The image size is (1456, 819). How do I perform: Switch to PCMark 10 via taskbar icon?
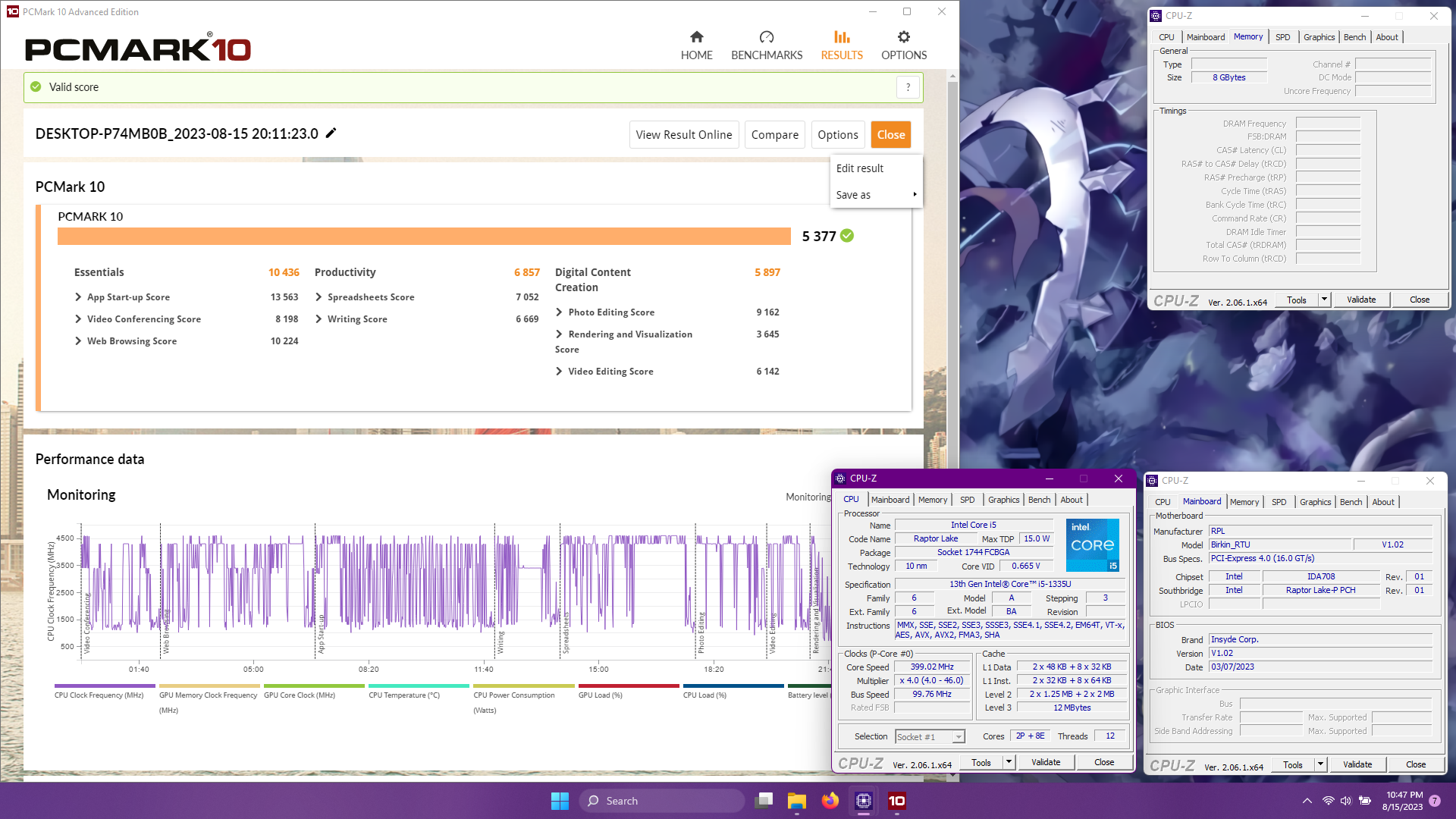tap(896, 801)
